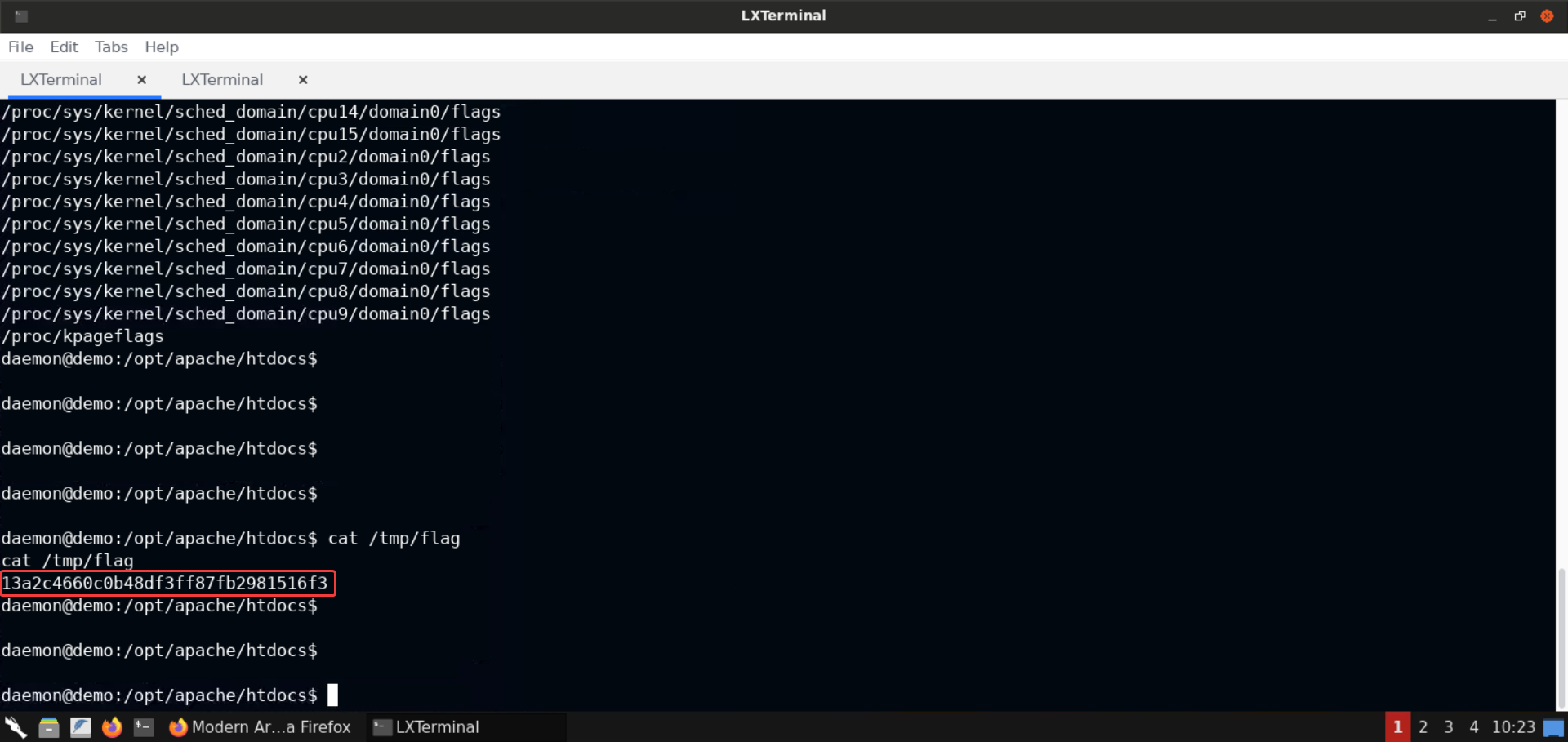The width and height of the screenshot is (1568, 742).
Task: Switch to workspace 1
Action: pos(1397,726)
